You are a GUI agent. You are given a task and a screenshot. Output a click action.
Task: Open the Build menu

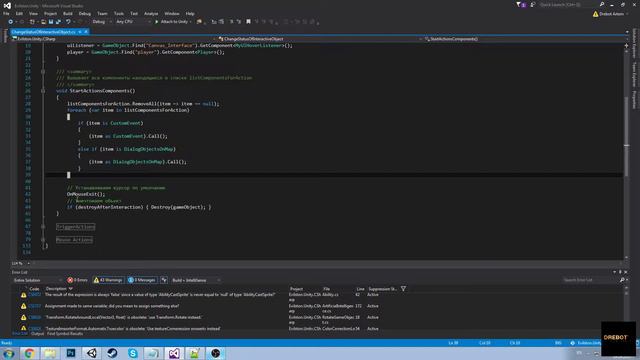(x=68, y=13)
